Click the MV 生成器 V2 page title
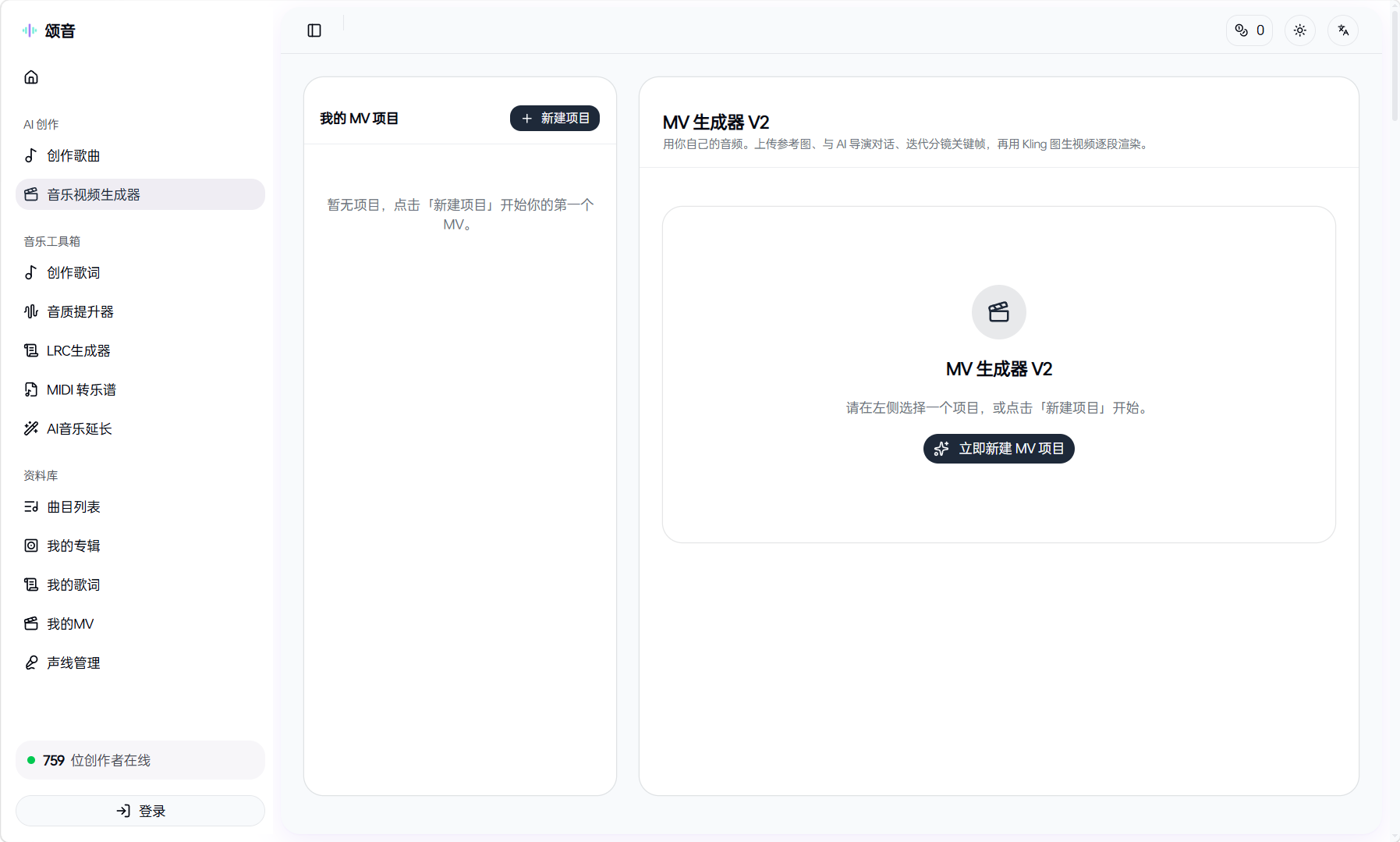This screenshot has width=1400, height=842. coord(716,123)
